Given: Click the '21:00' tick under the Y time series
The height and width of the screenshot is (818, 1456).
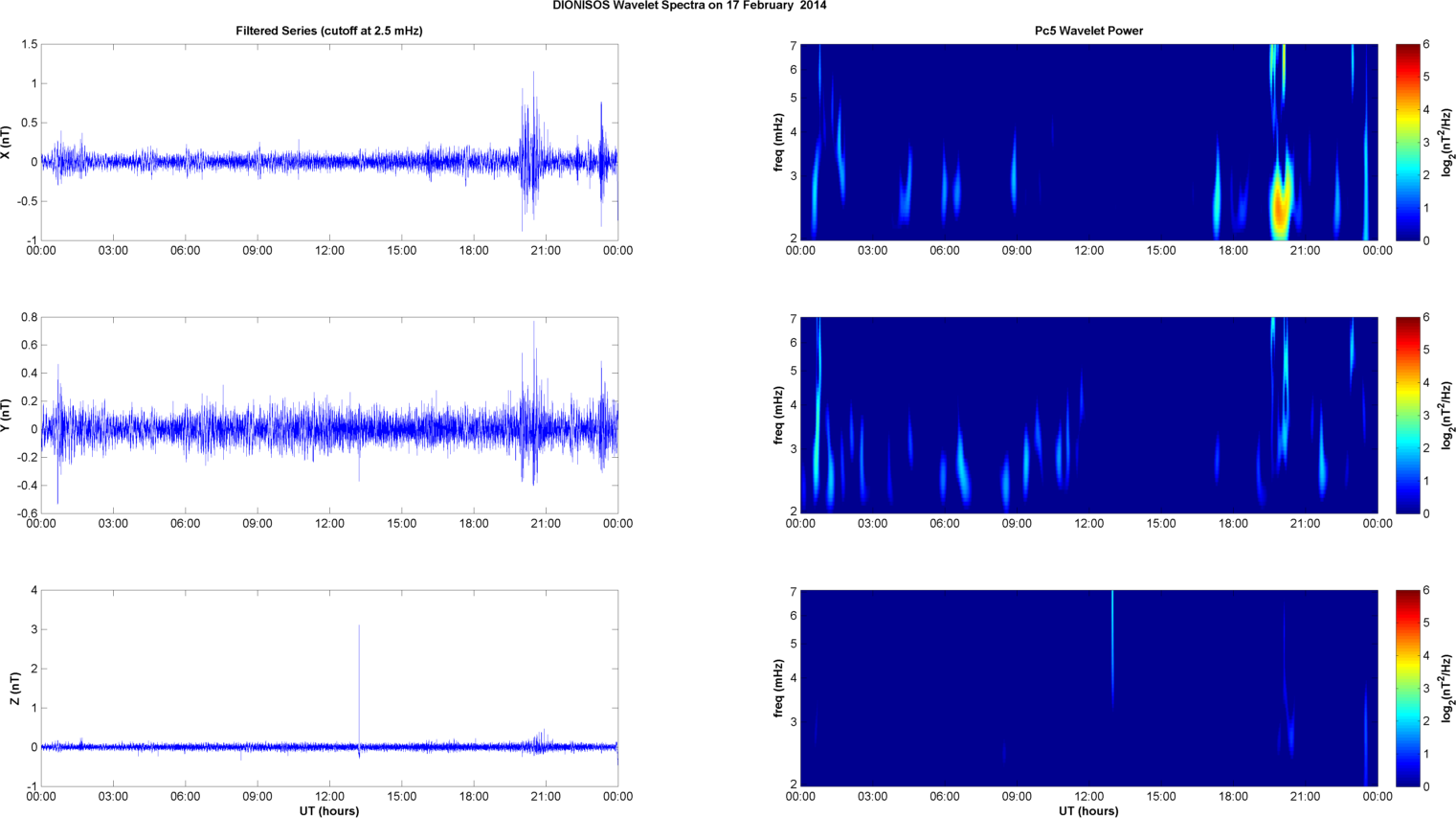Looking at the screenshot, I should click(546, 524).
